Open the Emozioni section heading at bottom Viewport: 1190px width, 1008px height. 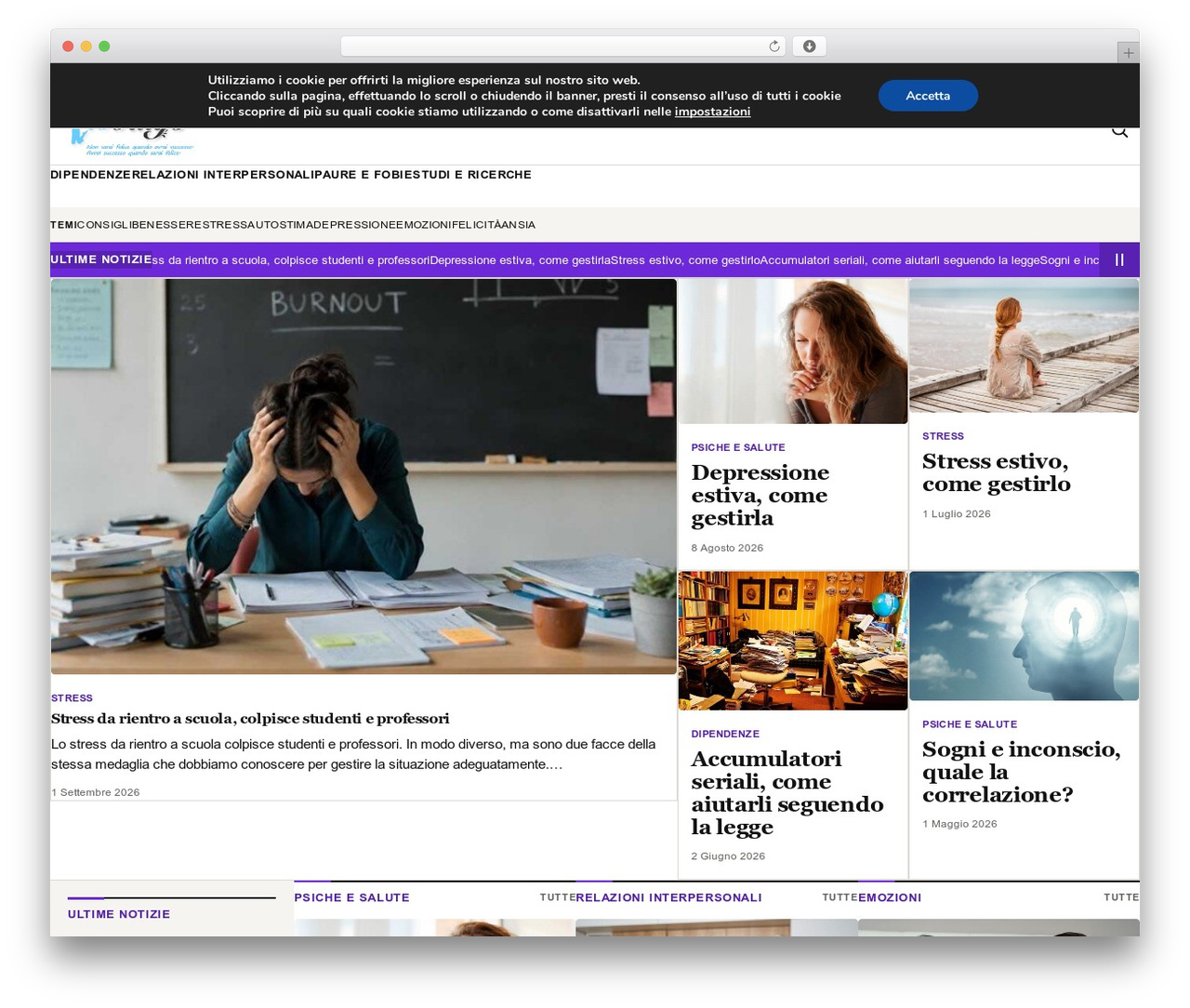(x=890, y=898)
